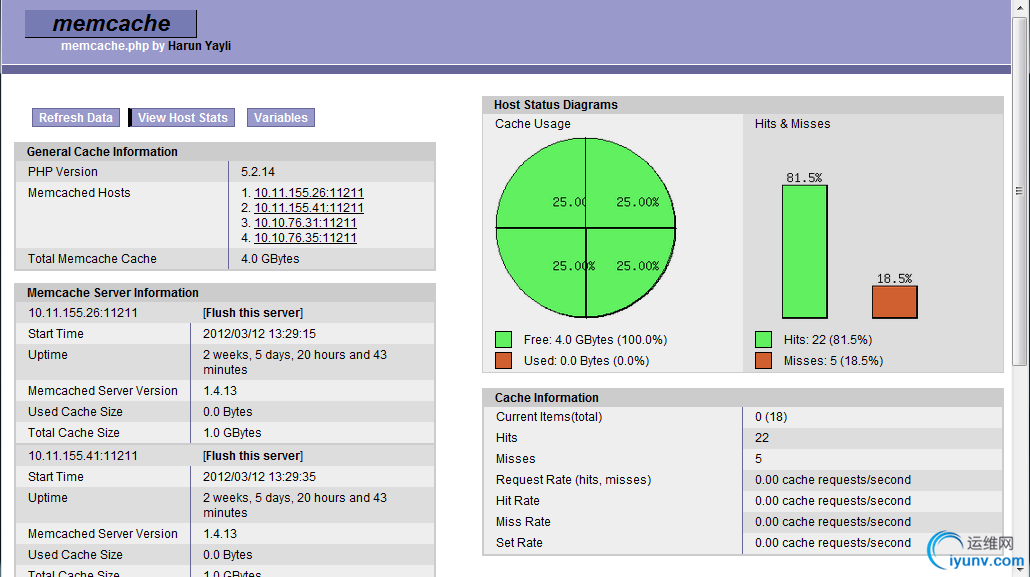This screenshot has width=1030, height=577.
Task: Click the Host Status Diagrams header
Action: [743, 105]
